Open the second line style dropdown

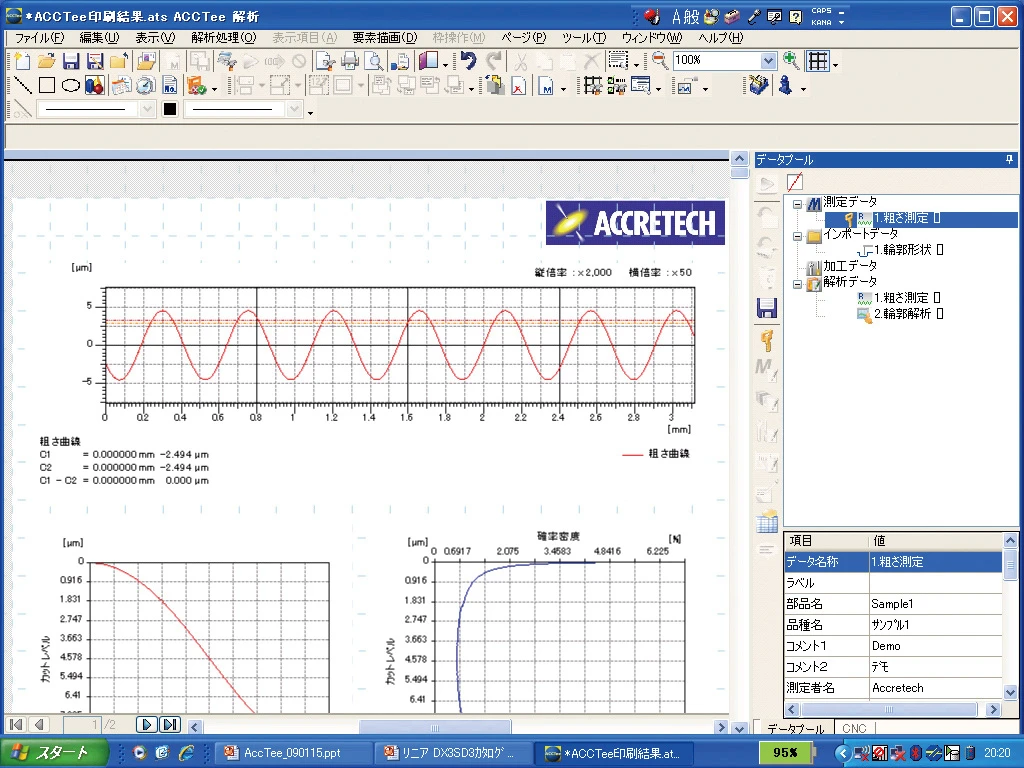coord(295,109)
